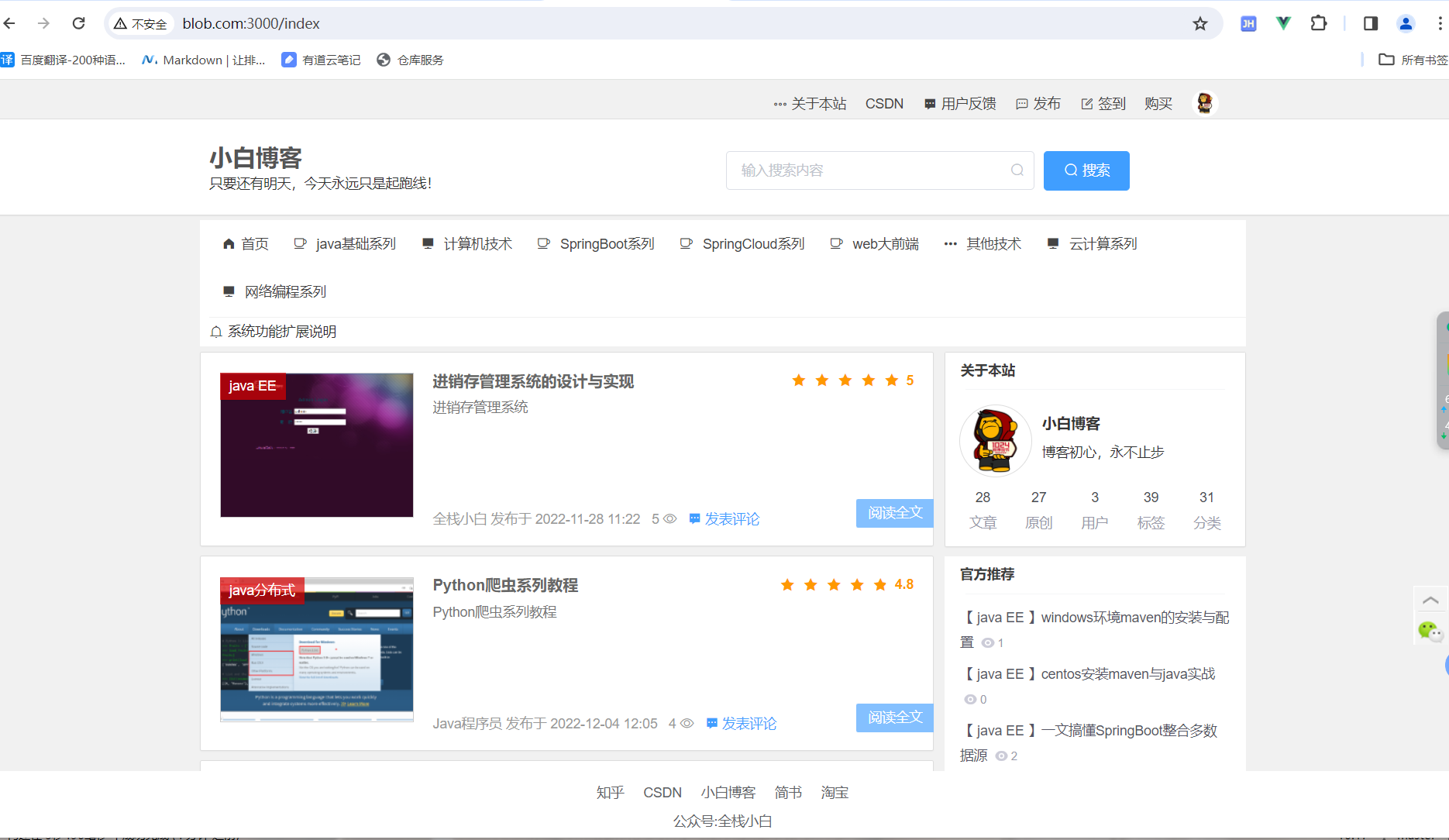Click the 小白博客 sidebar avatar

(996, 440)
